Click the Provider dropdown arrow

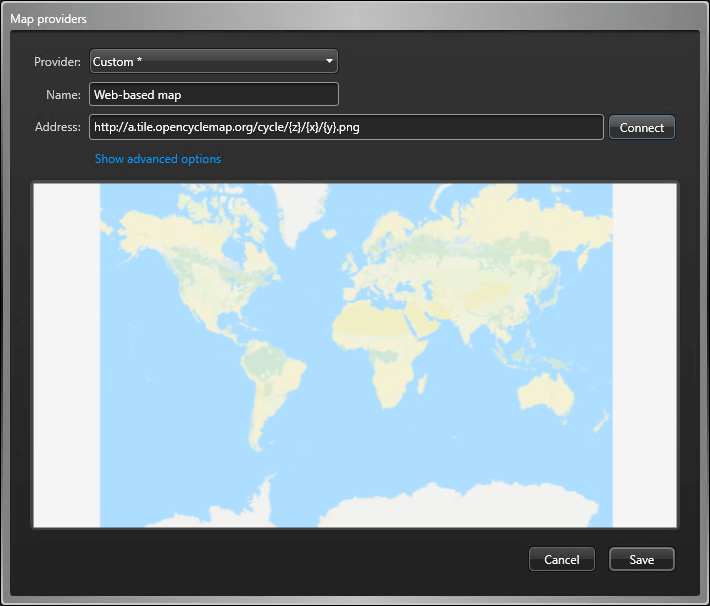pyautogui.click(x=329, y=62)
